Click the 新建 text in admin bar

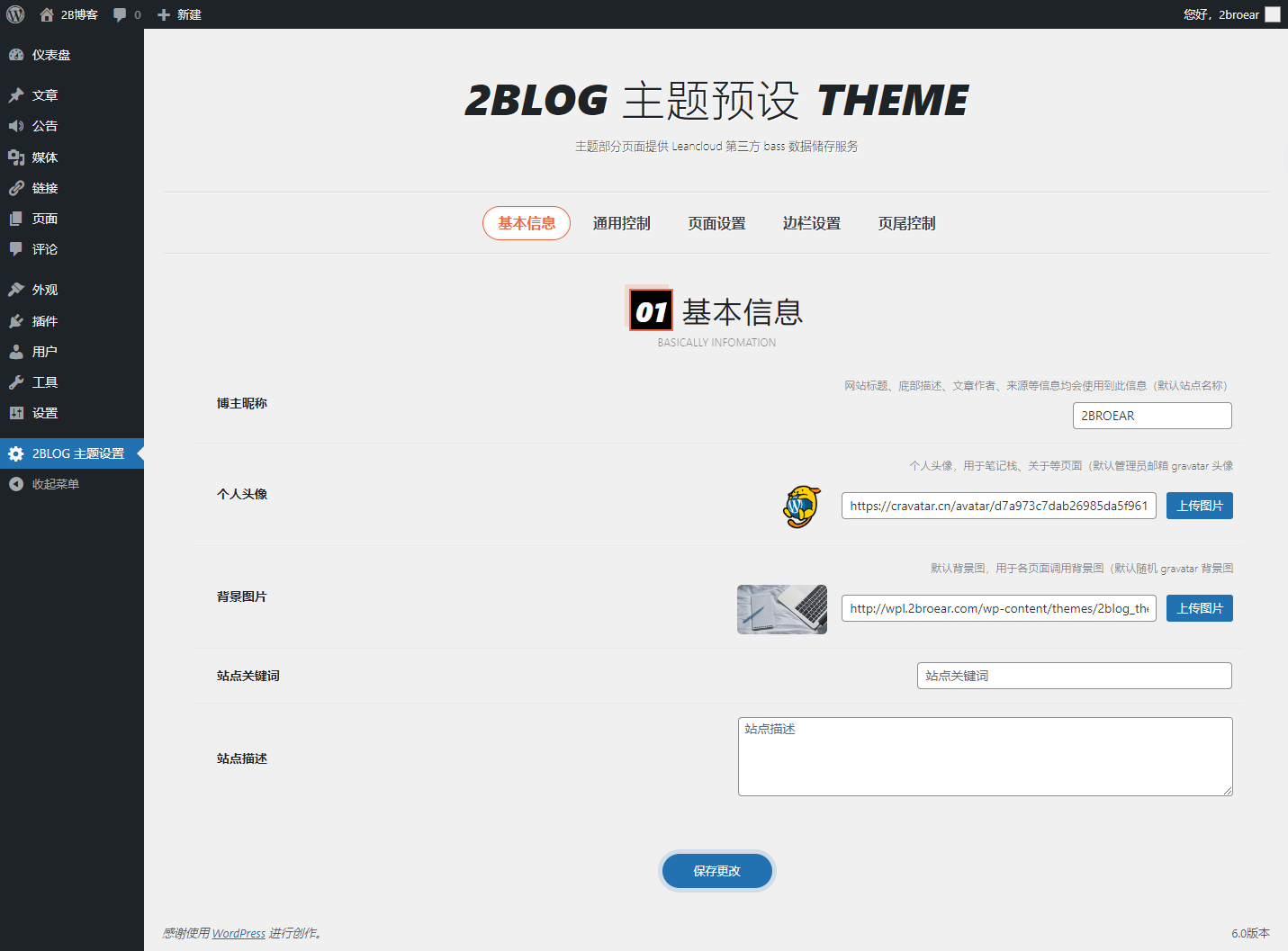189,14
